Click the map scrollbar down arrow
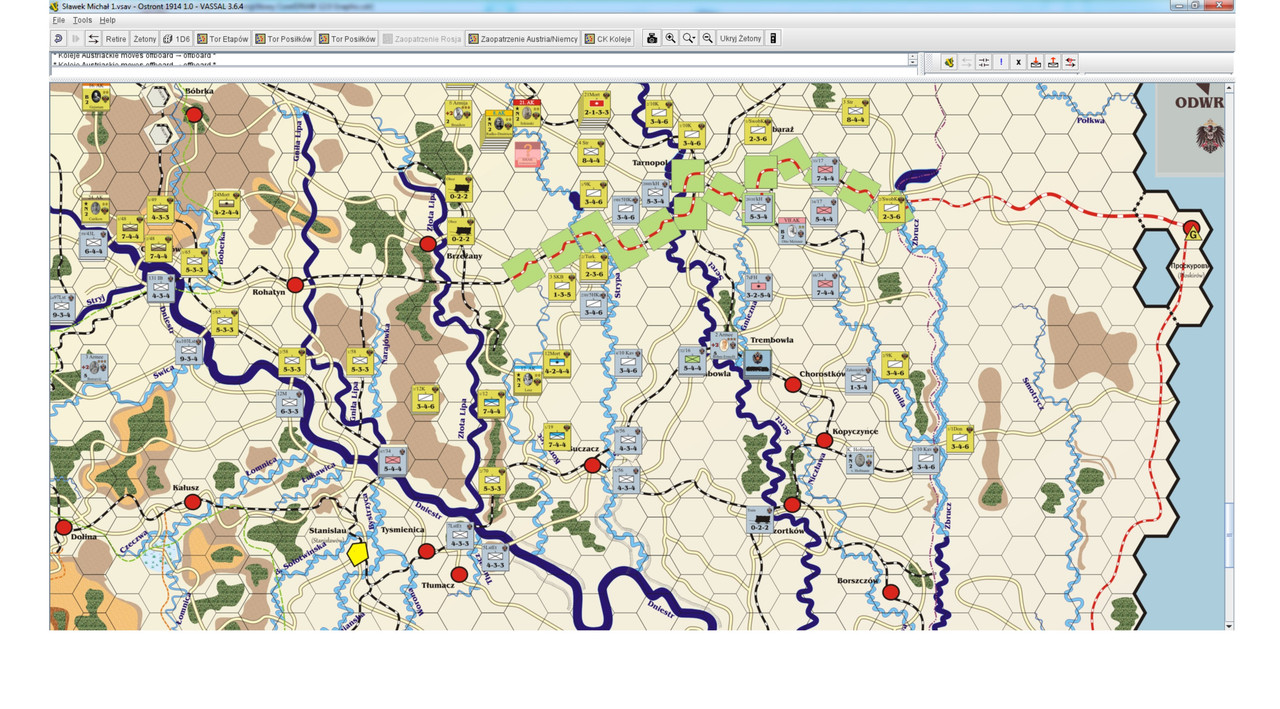Screen dimensions: 1280x709 pyautogui.click(x=1229, y=625)
